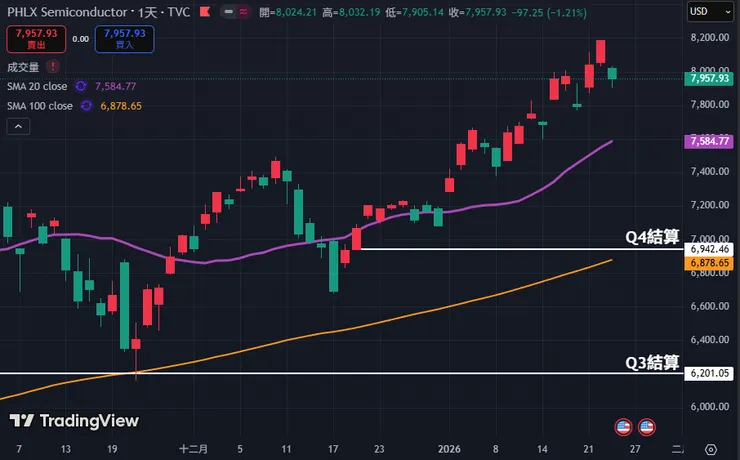740x460 pixels.
Task: Click the 6,000.00 price scale label
Action: [x=710, y=407]
